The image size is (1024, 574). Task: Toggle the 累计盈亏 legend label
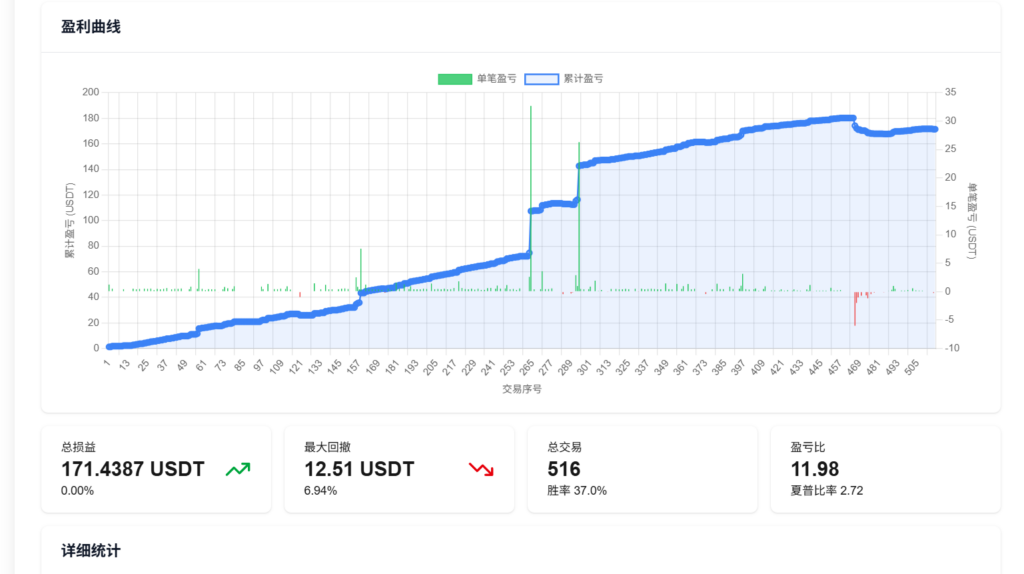583,78
